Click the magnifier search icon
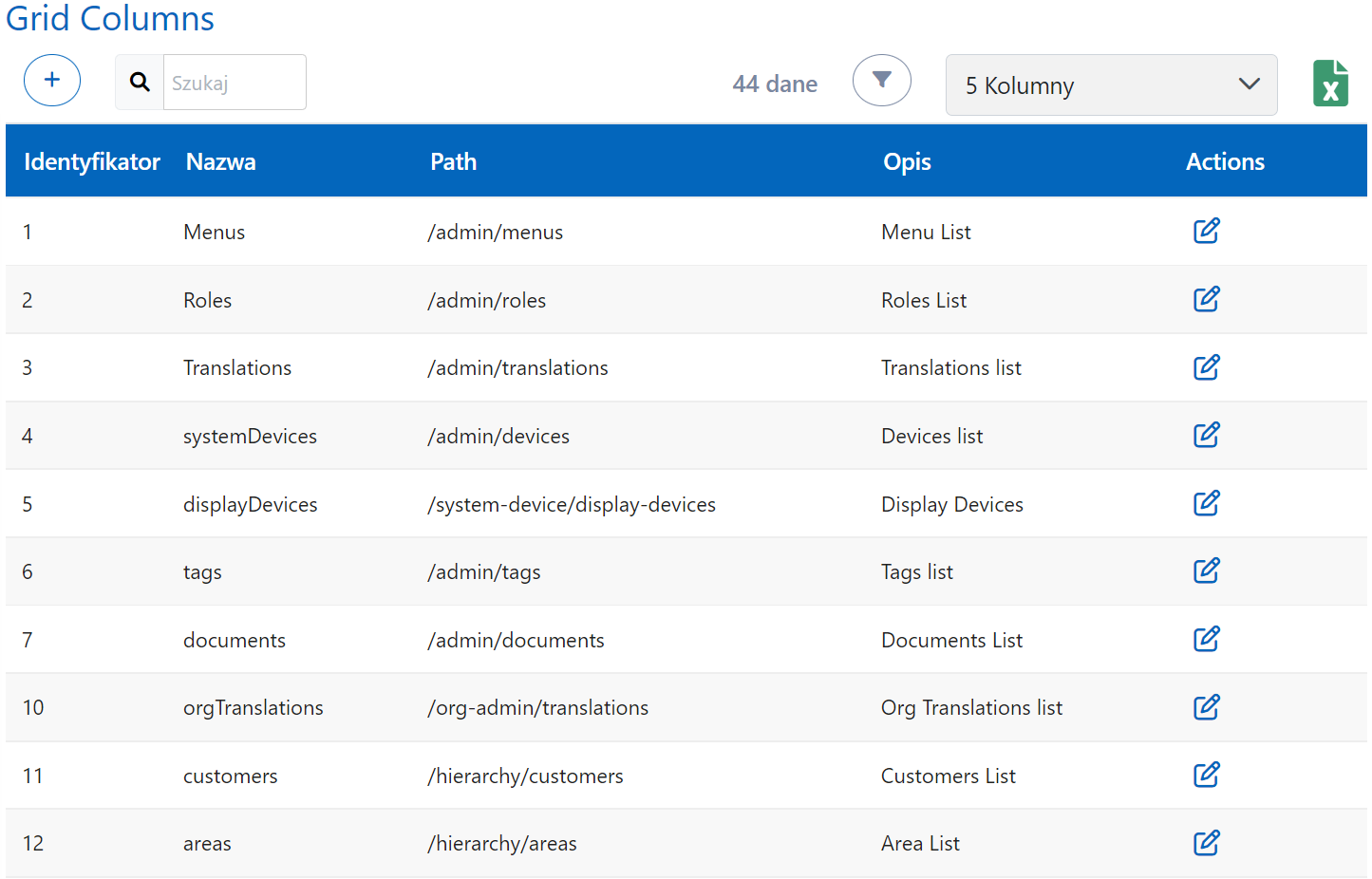The width and height of the screenshot is (1372, 879). pos(140,83)
